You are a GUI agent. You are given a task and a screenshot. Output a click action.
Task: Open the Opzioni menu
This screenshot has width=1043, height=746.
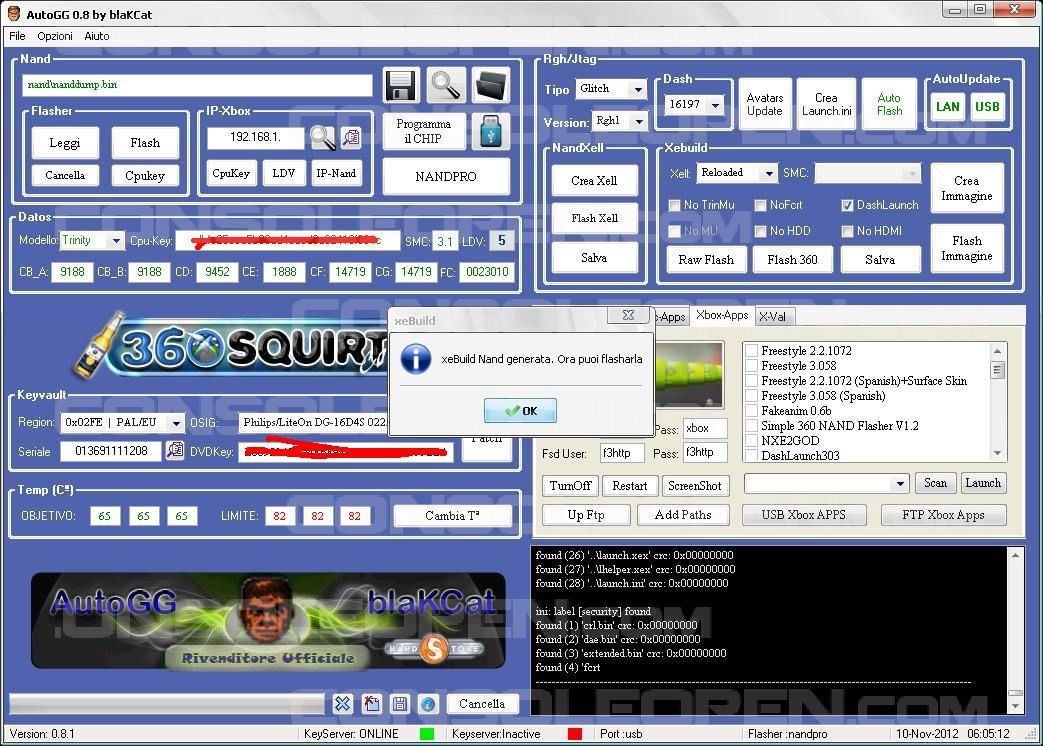(x=55, y=36)
